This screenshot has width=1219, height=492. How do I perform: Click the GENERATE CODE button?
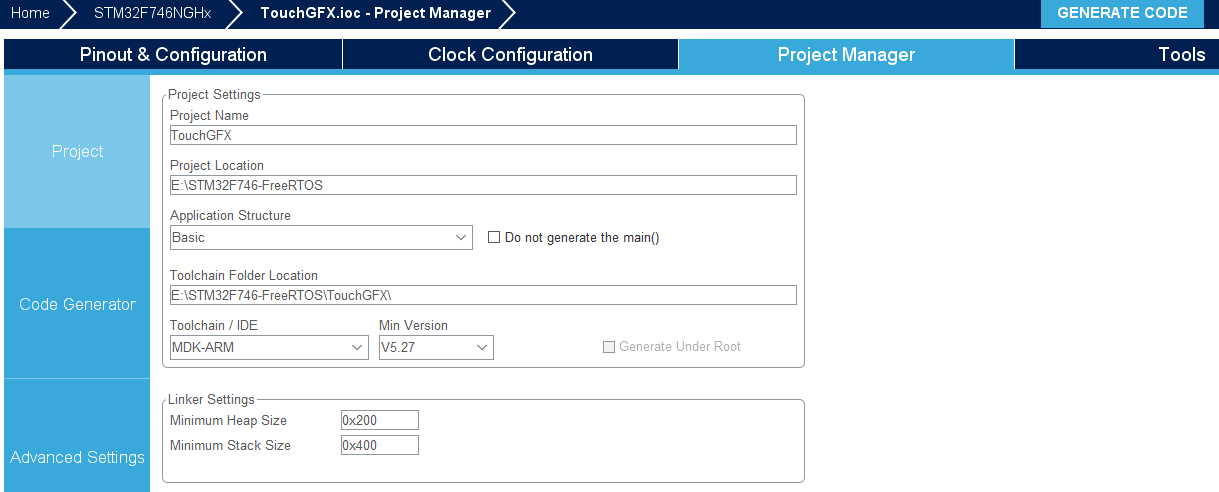coord(1122,13)
